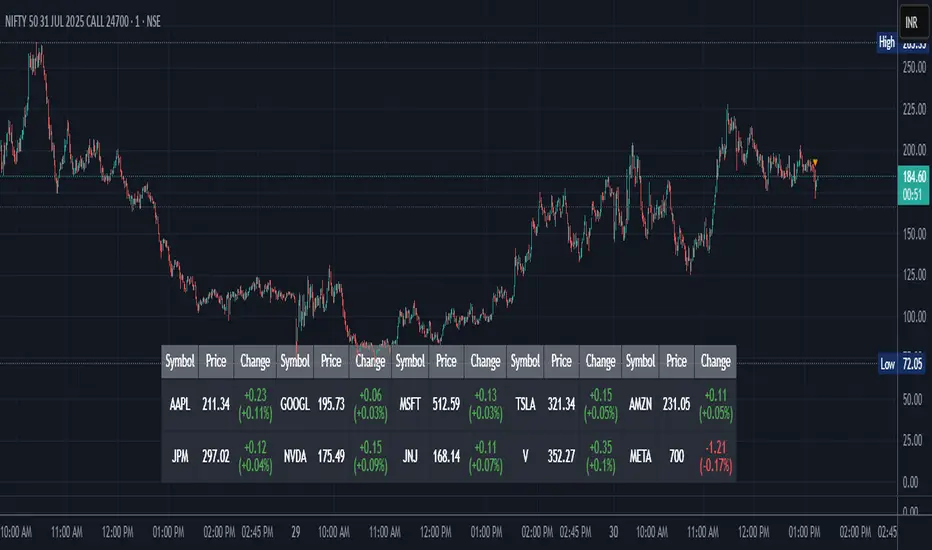Viewport: 932px width, 550px height.
Task: Click the Low price label tag
Action: coord(886,364)
